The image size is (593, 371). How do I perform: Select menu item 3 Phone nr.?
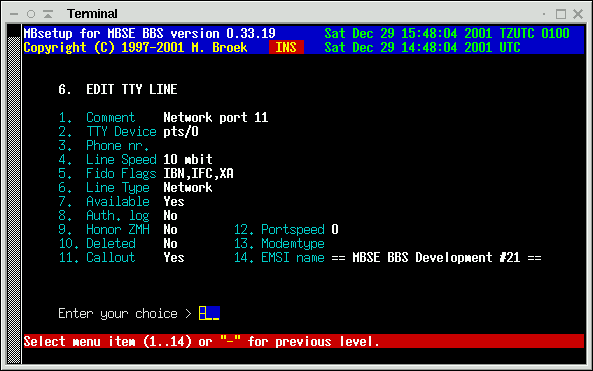[104, 146]
